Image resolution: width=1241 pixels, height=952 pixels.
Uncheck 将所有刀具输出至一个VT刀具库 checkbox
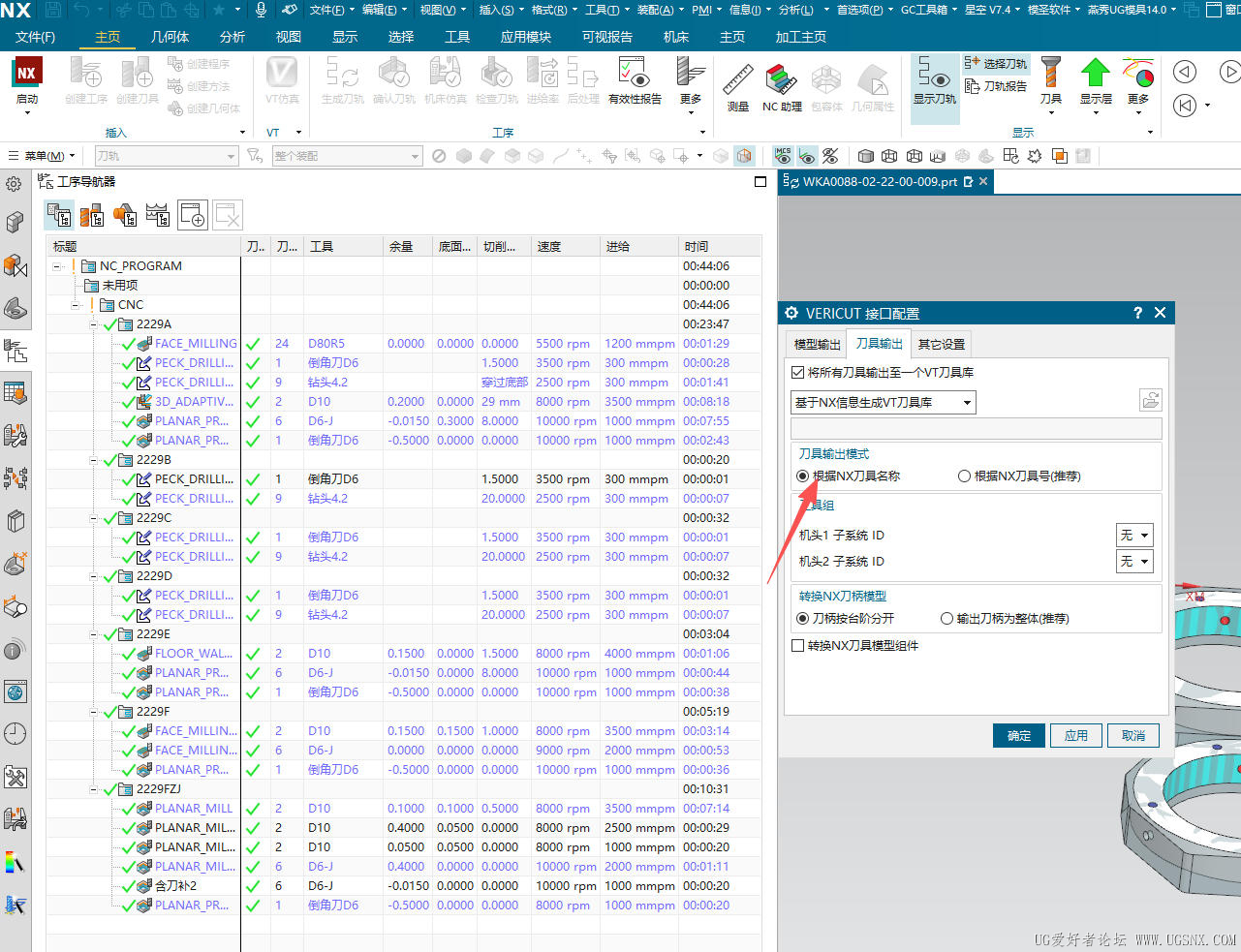[798, 372]
